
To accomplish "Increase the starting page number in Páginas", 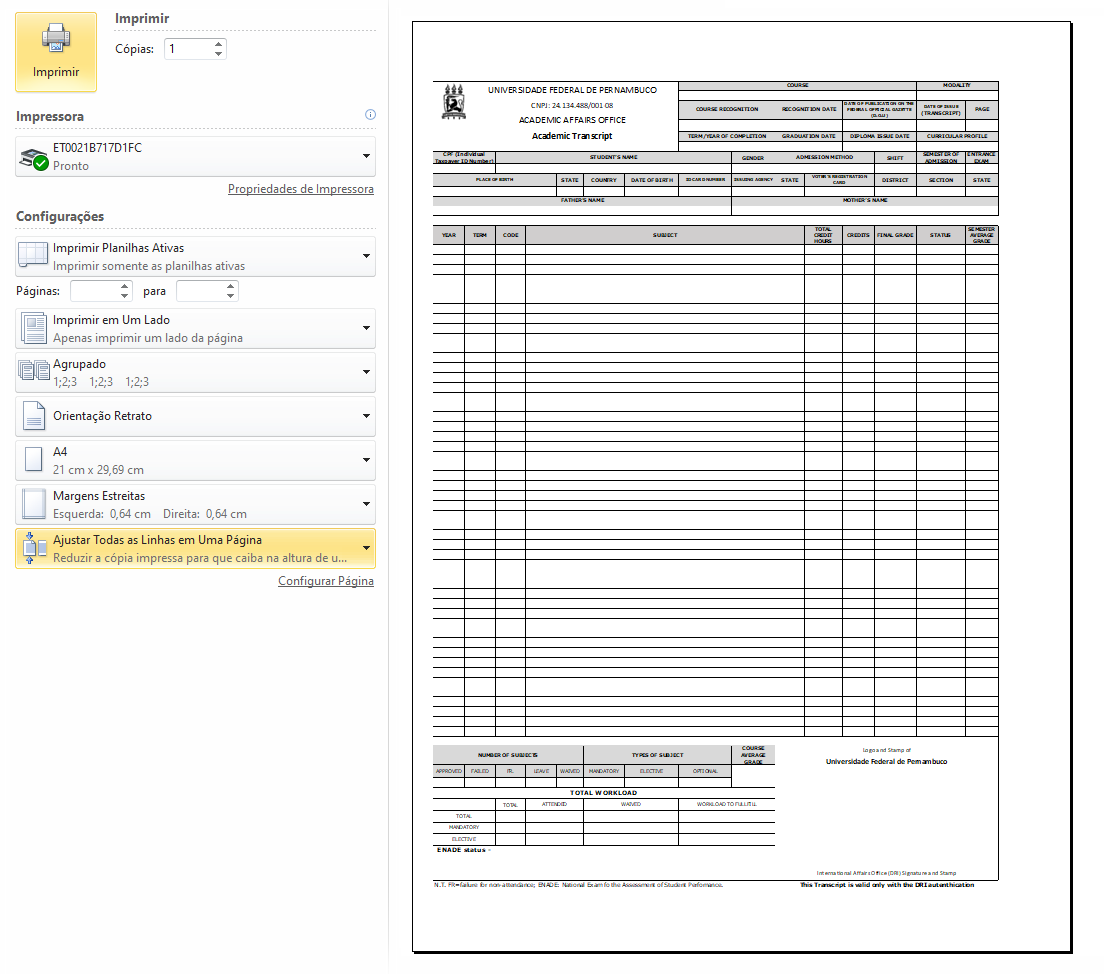I will (x=125, y=286).
